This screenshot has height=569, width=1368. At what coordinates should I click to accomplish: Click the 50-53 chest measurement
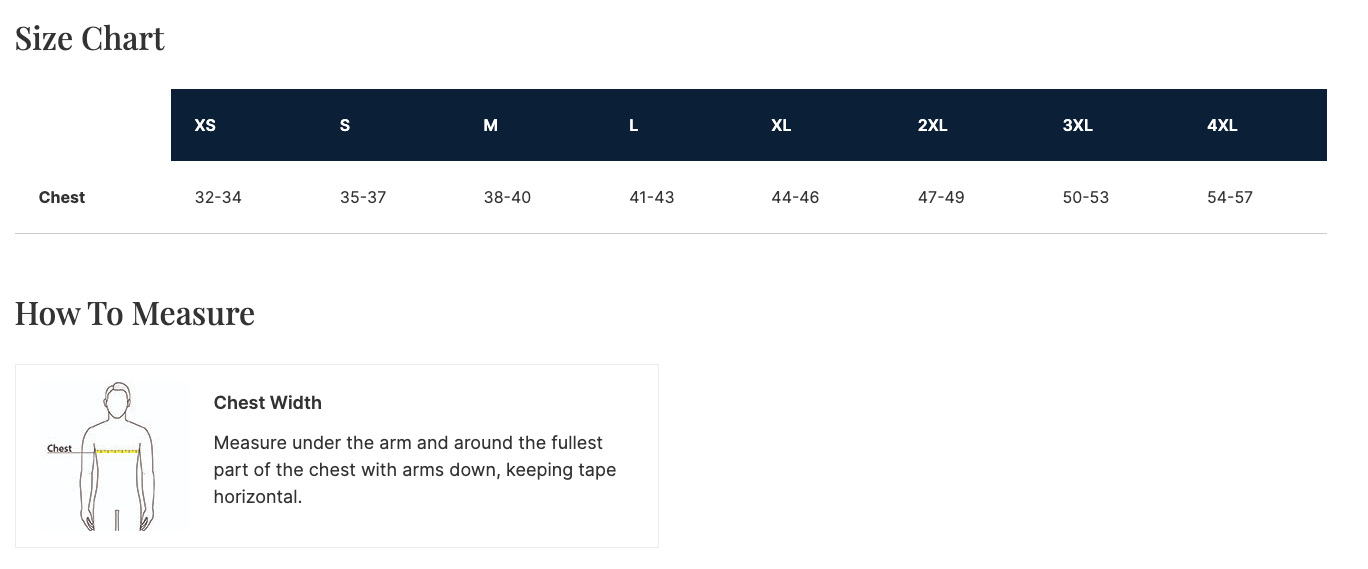tap(1086, 198)
